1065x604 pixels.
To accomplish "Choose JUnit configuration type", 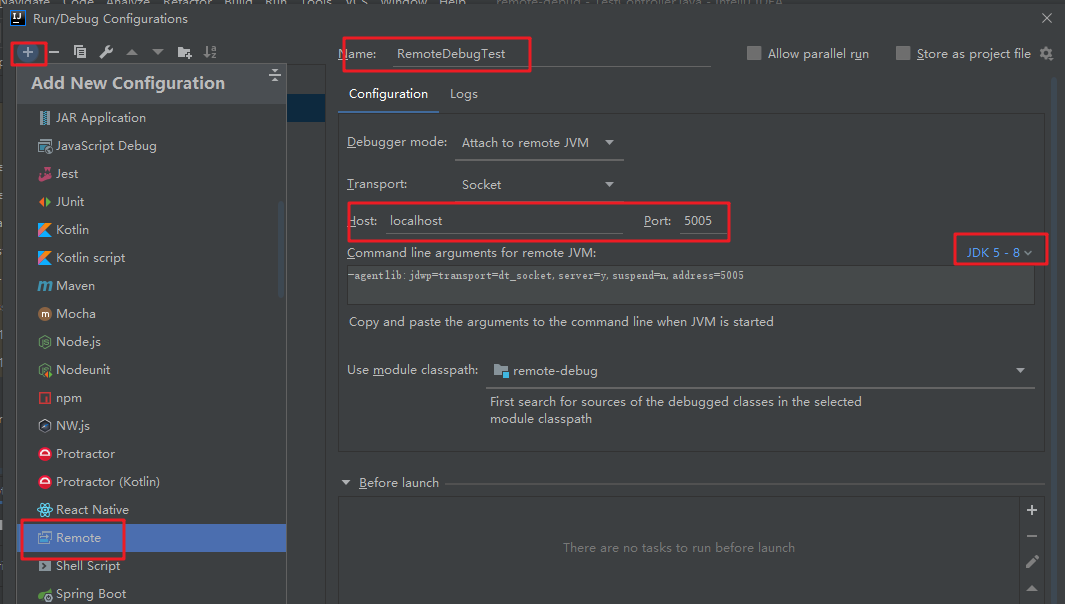I will (151, 202).
